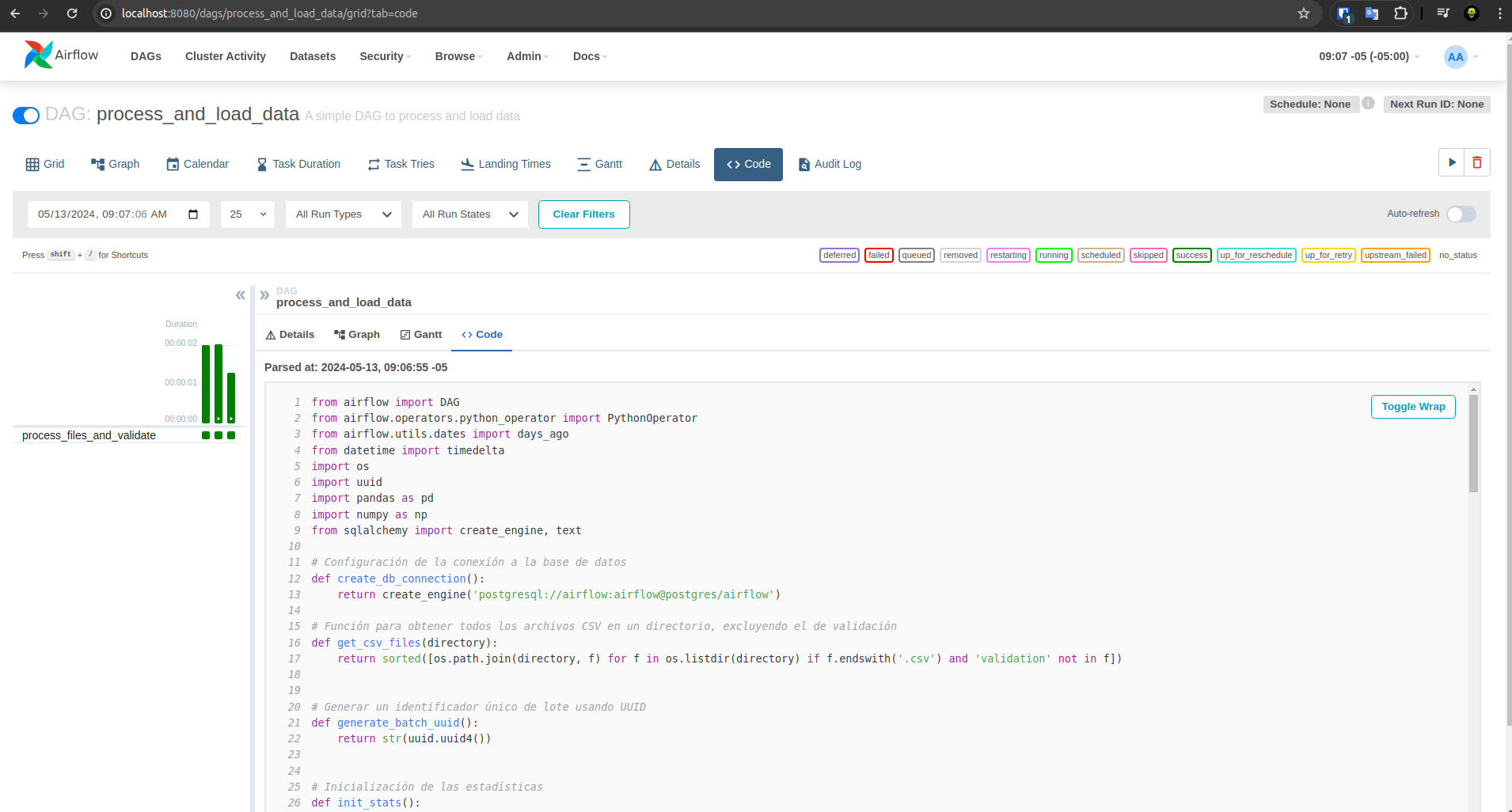Image resolution: width=1512 pixels, height=812 pixels.
Task: Click the success status legend badge
Action: tap(1191, 255)
